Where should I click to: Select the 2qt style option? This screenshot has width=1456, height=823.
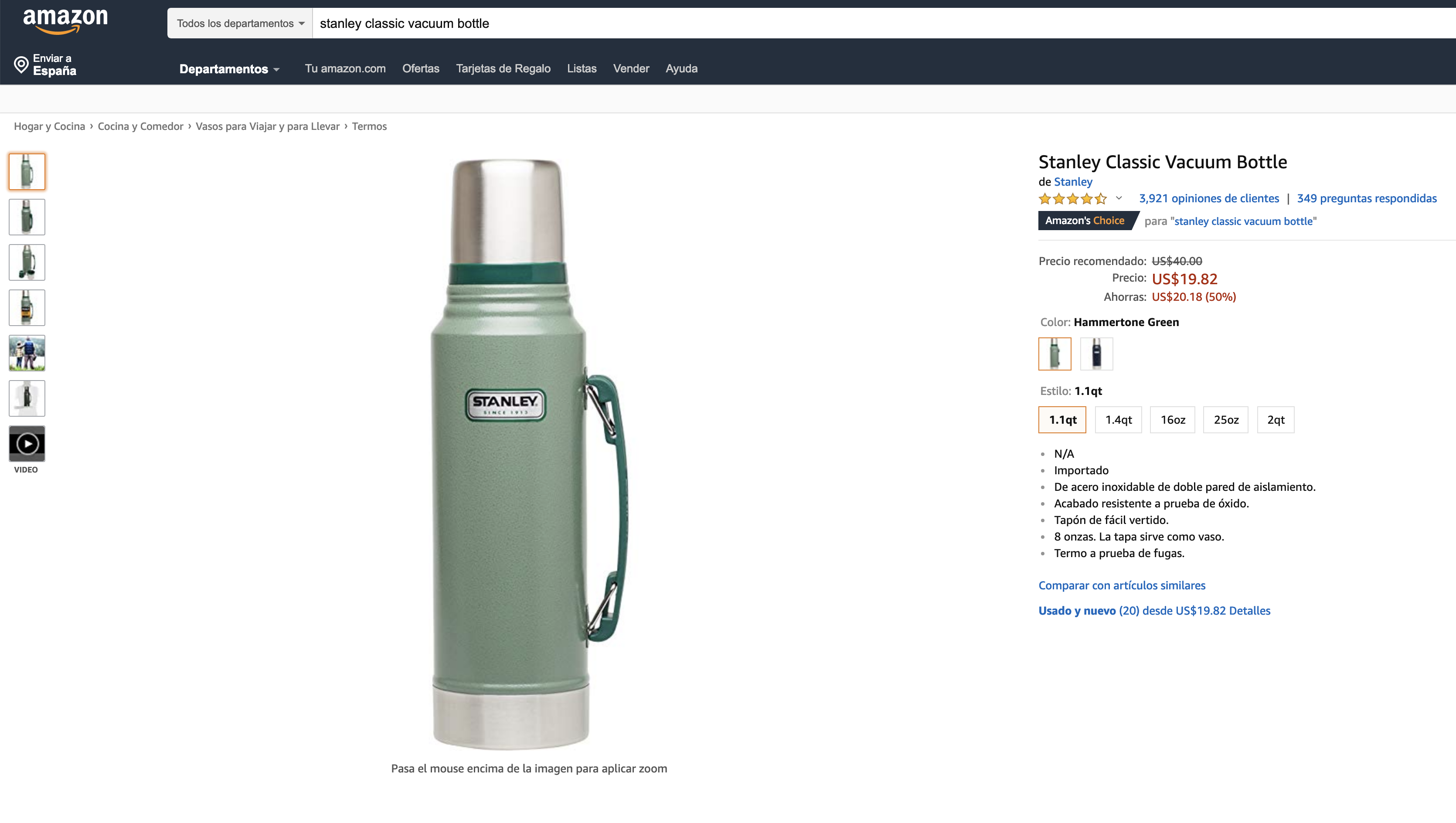(x=1275, y=420)
